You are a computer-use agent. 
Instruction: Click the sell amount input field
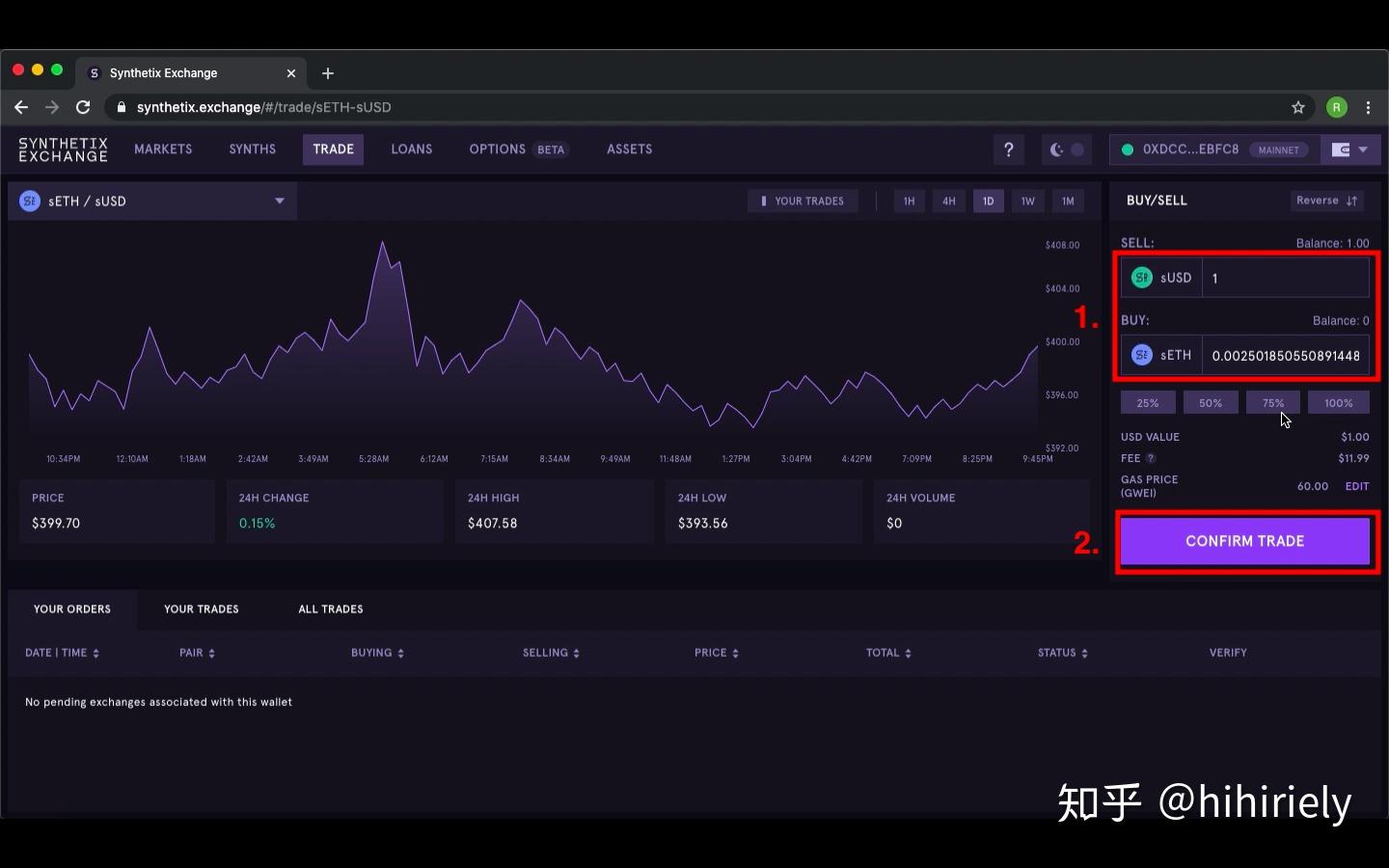(x=1286, y=278)
